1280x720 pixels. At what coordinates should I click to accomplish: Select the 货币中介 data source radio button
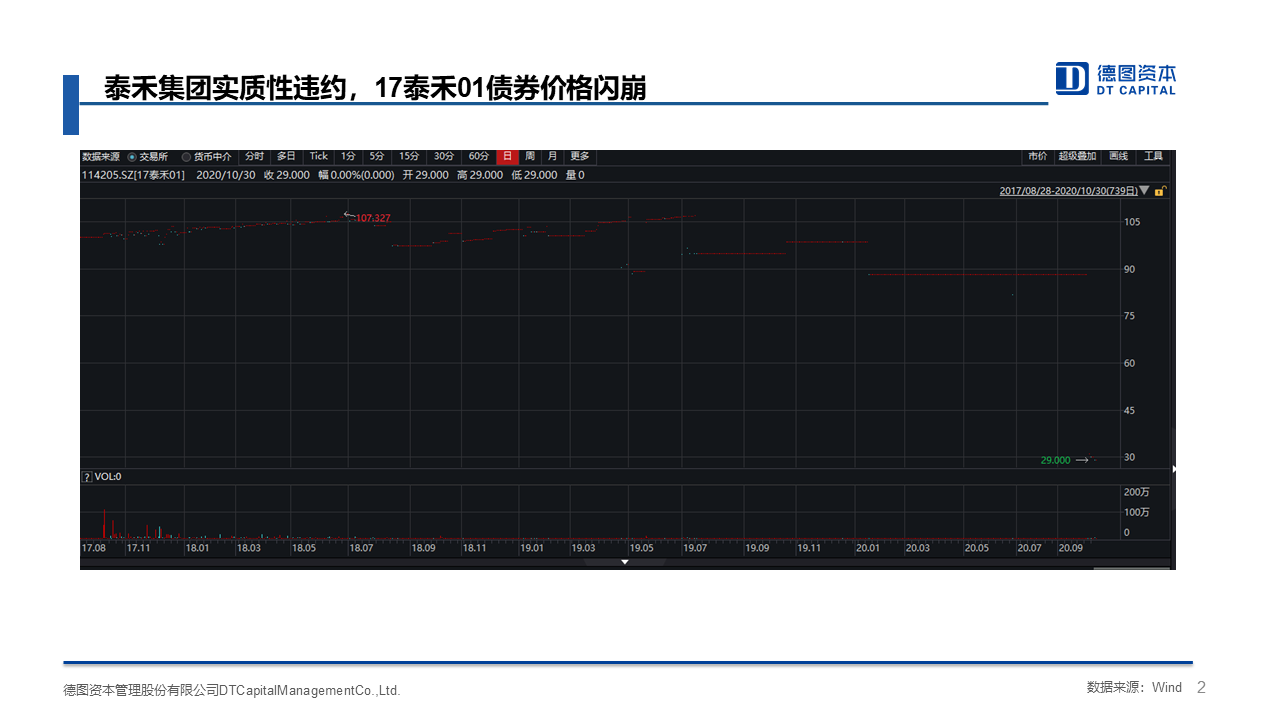click(x=186, y=157)
